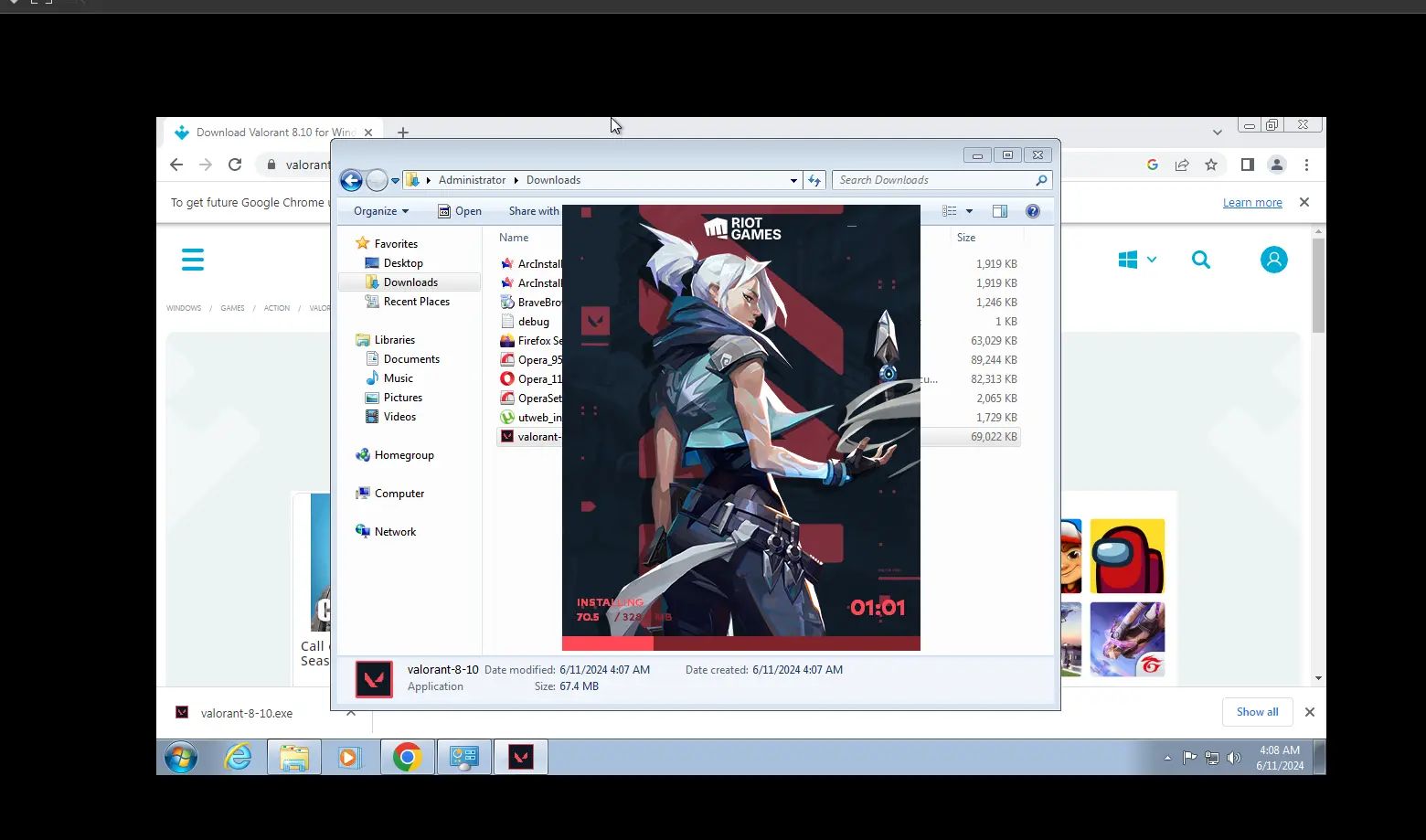
Task: Change the view with the views icon
Action: point(950,211)
